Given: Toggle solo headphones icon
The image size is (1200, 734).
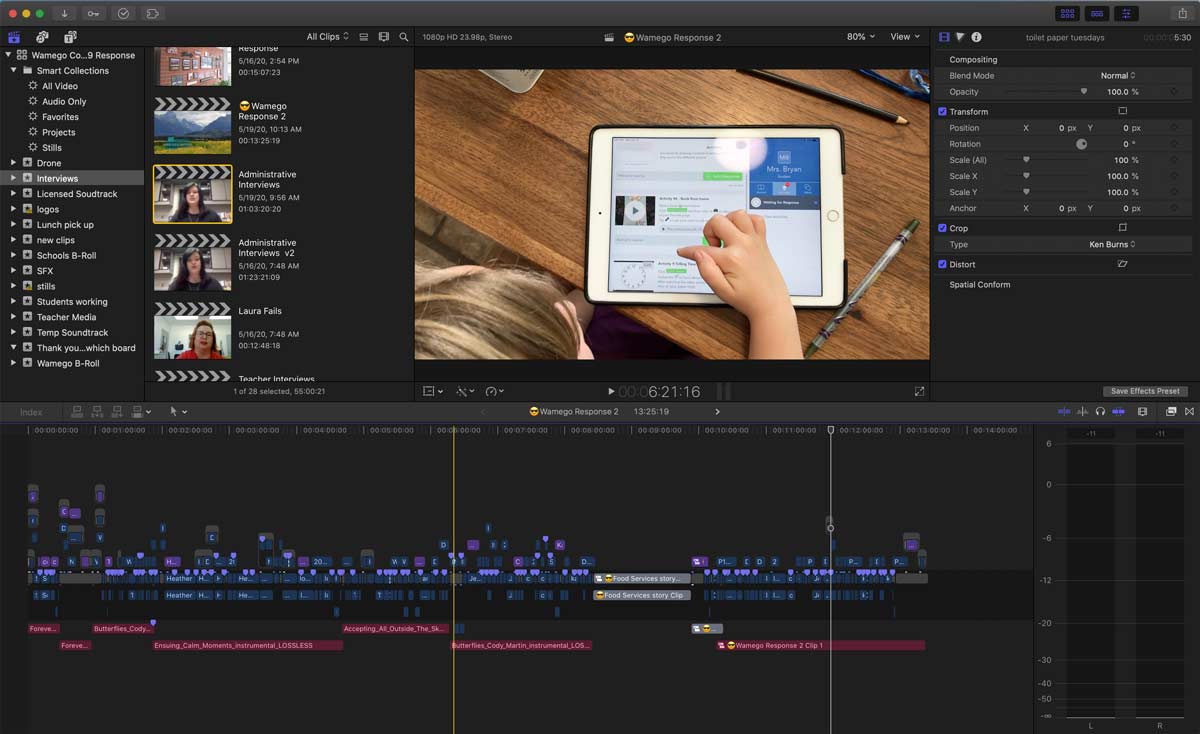Looking at the screenshot, I should tap(1100, 411).
